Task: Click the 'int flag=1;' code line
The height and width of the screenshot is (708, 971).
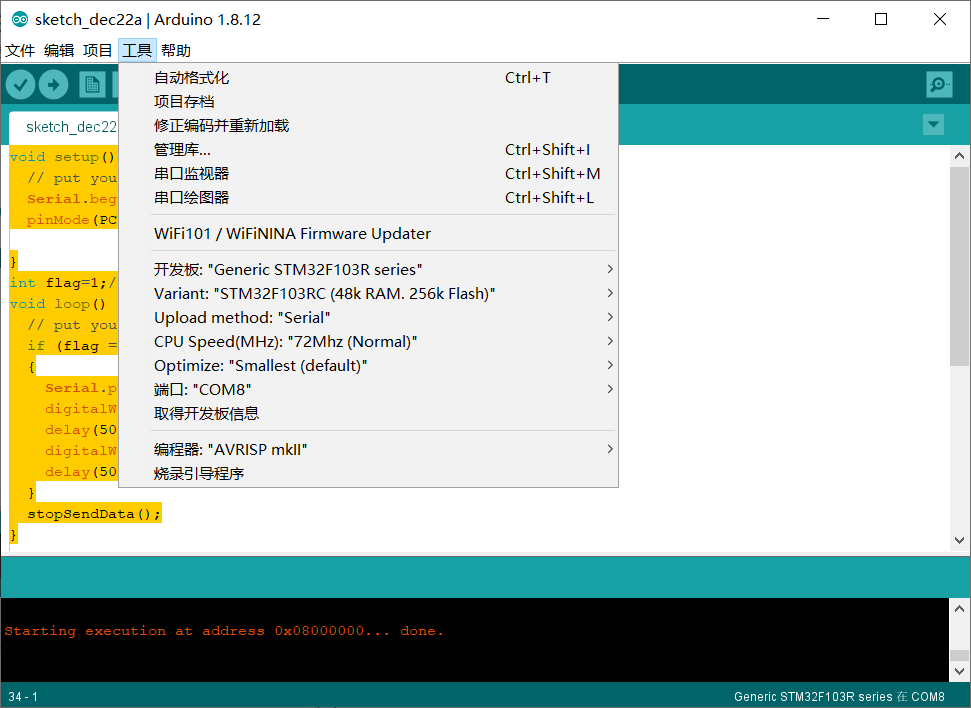Action: 63,283
